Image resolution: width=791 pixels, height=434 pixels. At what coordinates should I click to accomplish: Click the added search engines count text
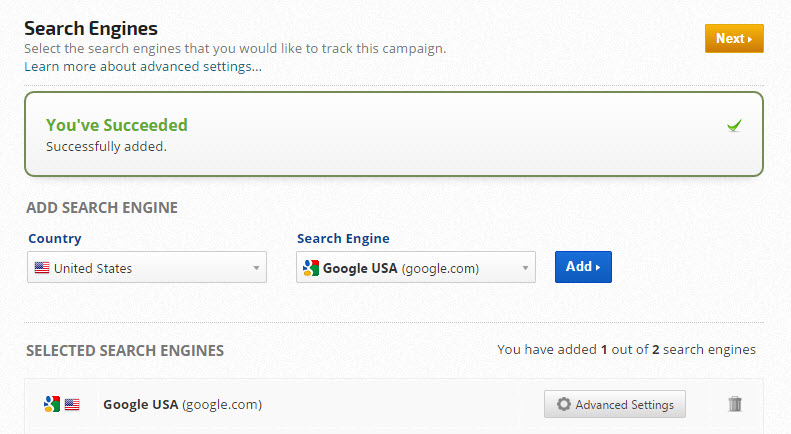click(626, 350)
